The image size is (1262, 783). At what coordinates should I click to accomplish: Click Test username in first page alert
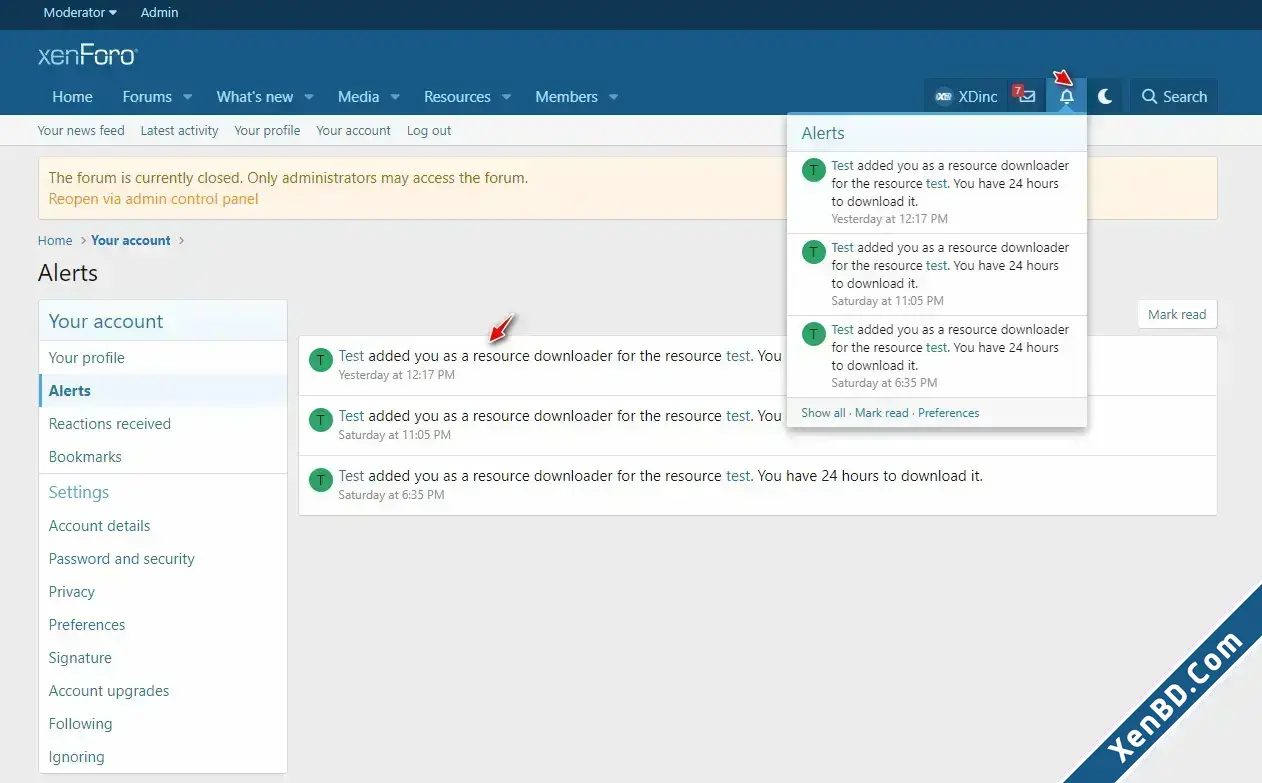coord(351,356)
